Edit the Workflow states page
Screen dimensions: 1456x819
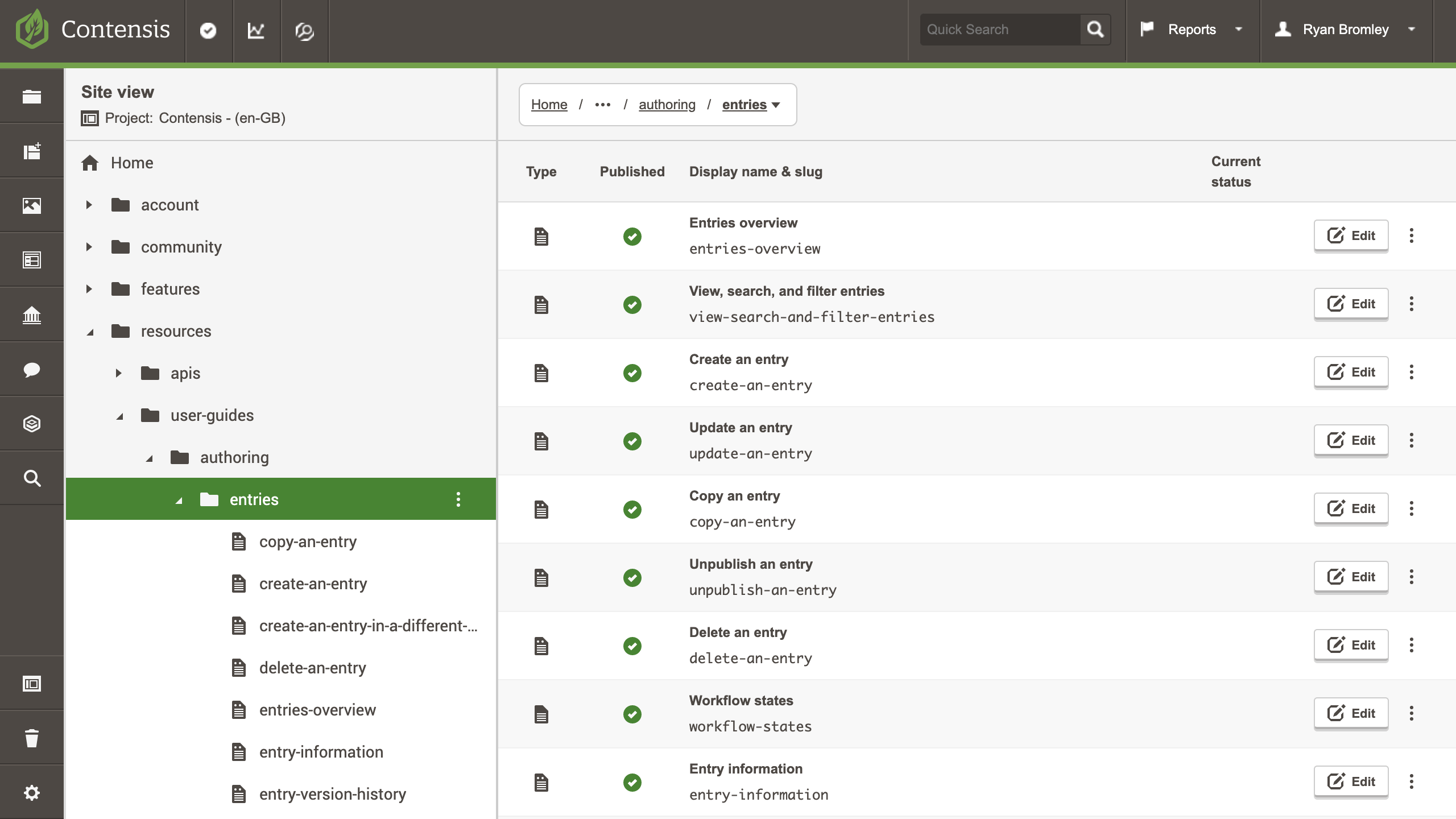(x=1351, y=713)
